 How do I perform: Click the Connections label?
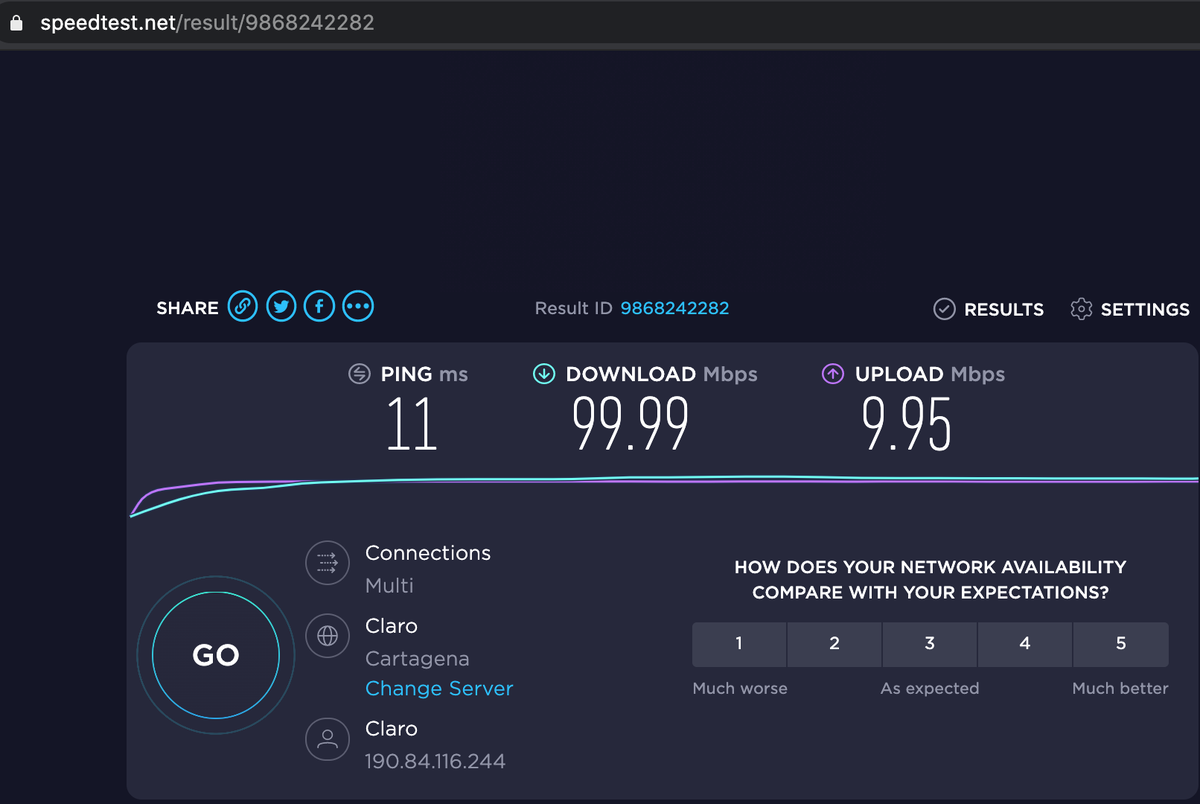click(x=428, y=553)
